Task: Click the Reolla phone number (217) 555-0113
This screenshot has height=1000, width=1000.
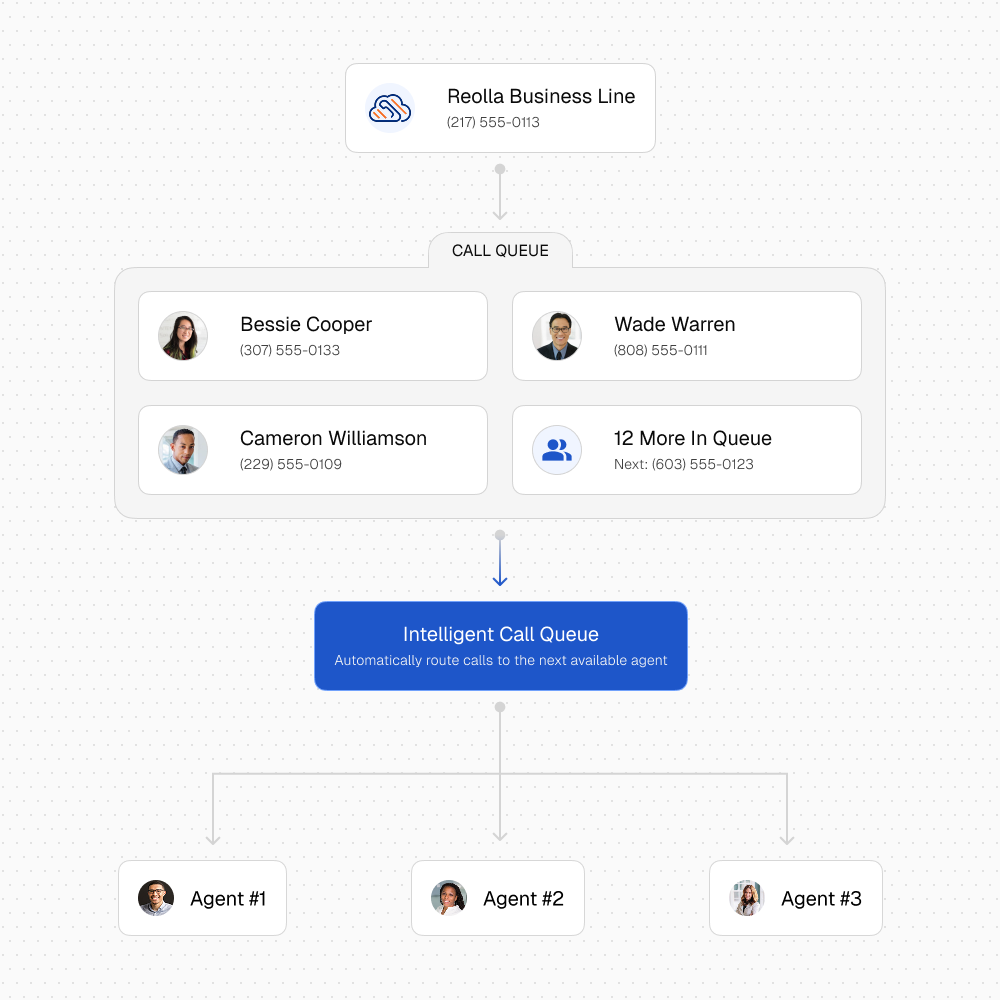Action: click(x=493, y=123)
